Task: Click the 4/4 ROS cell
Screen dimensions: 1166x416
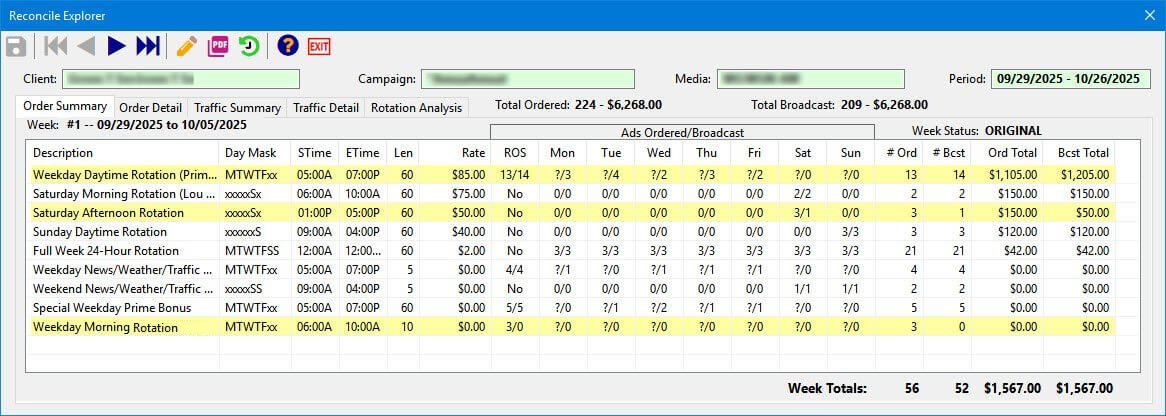Action: pyautogui.click(x=515, y=269)
